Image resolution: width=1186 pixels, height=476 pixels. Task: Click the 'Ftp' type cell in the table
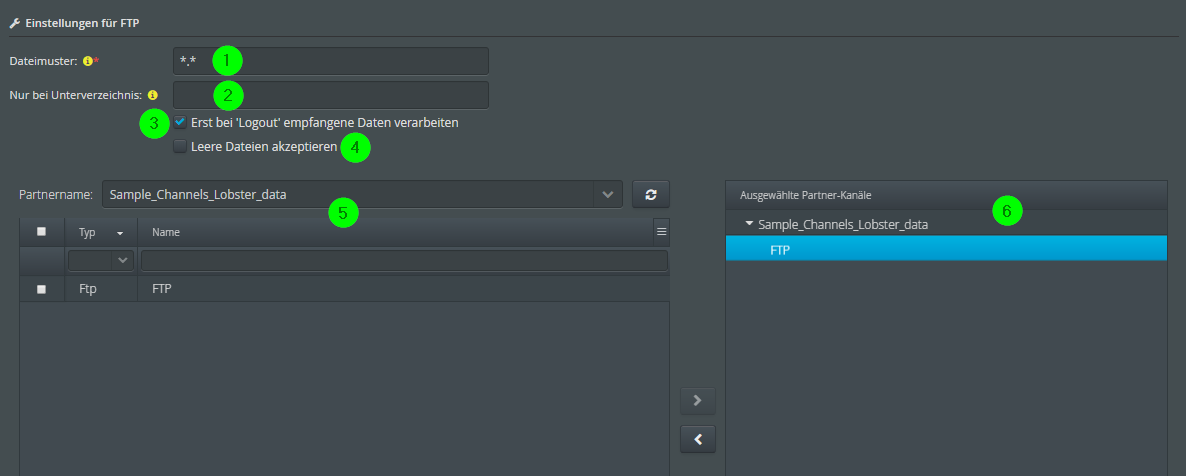101,288
